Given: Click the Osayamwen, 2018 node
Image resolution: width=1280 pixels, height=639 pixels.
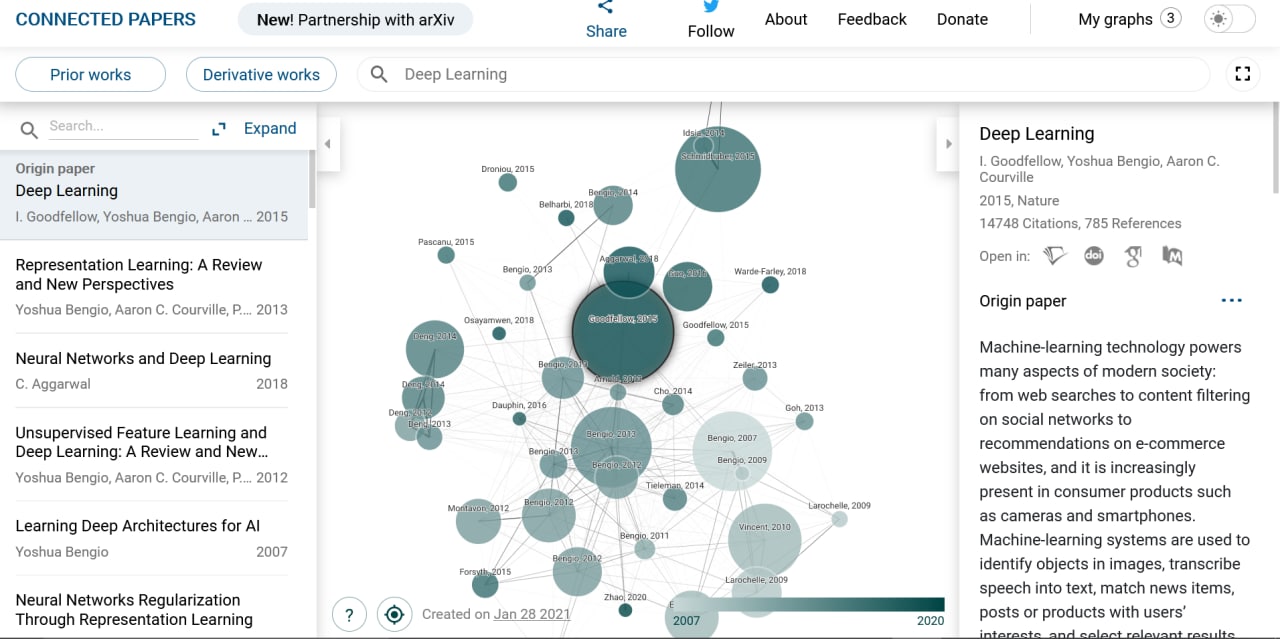Looking at the screenshot, I should [499, 333].
